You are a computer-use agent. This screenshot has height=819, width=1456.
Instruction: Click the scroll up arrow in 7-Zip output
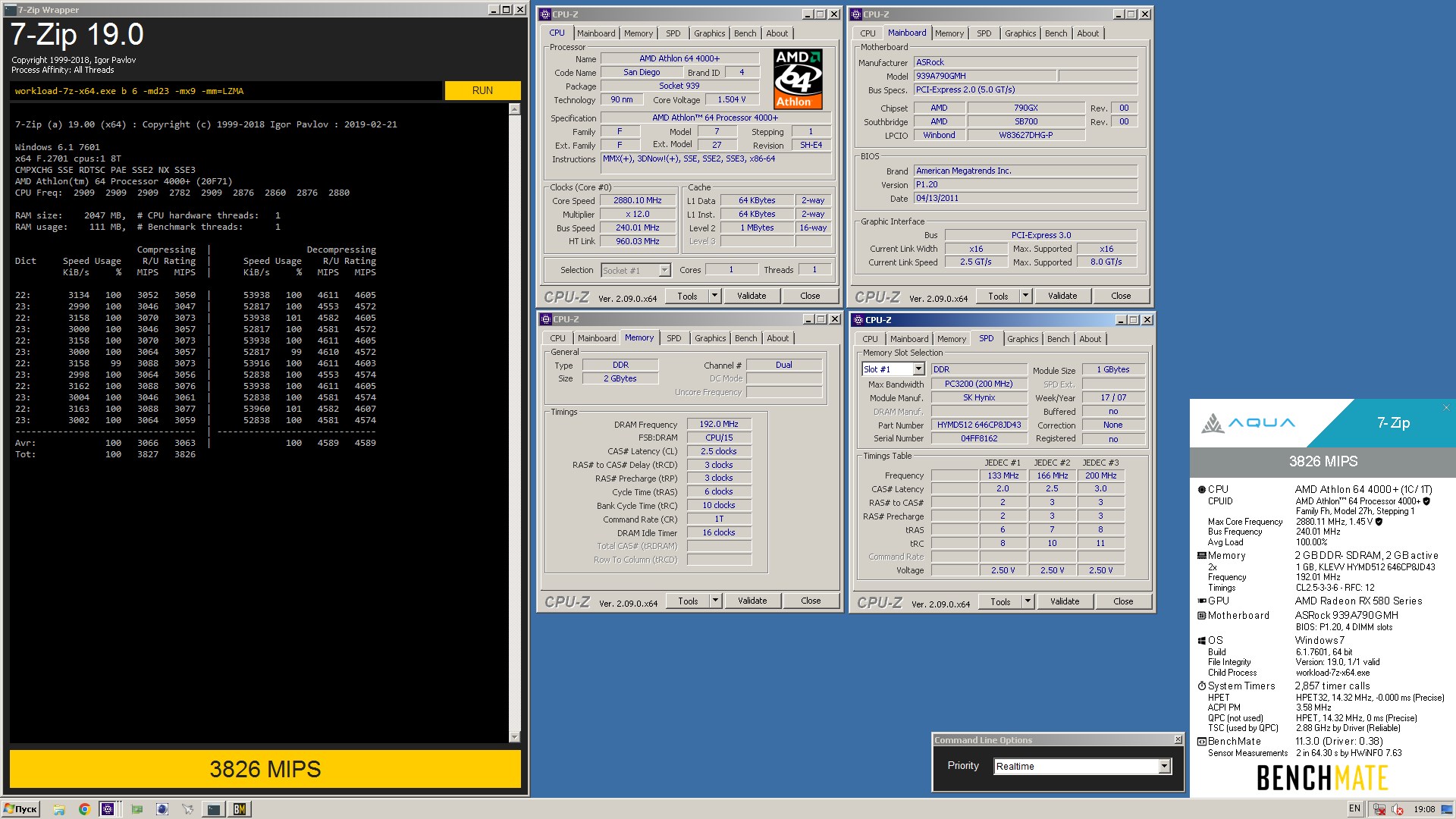pos(515,109)
